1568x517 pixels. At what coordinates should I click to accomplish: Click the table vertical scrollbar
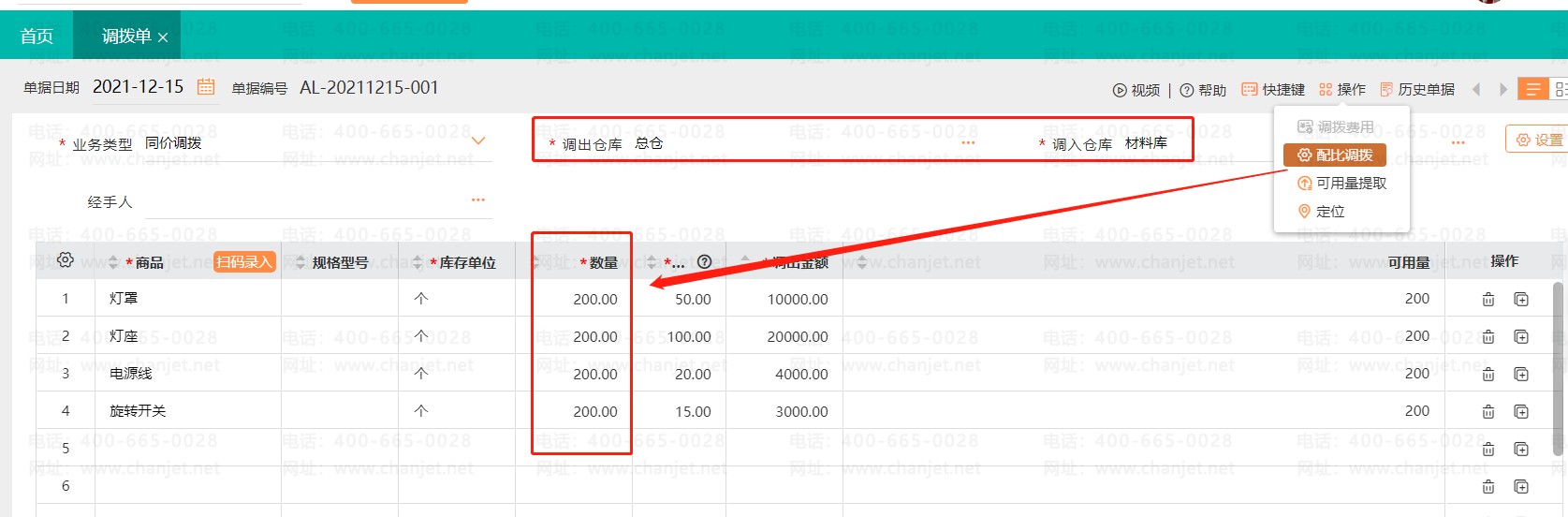pos(1559,367)
